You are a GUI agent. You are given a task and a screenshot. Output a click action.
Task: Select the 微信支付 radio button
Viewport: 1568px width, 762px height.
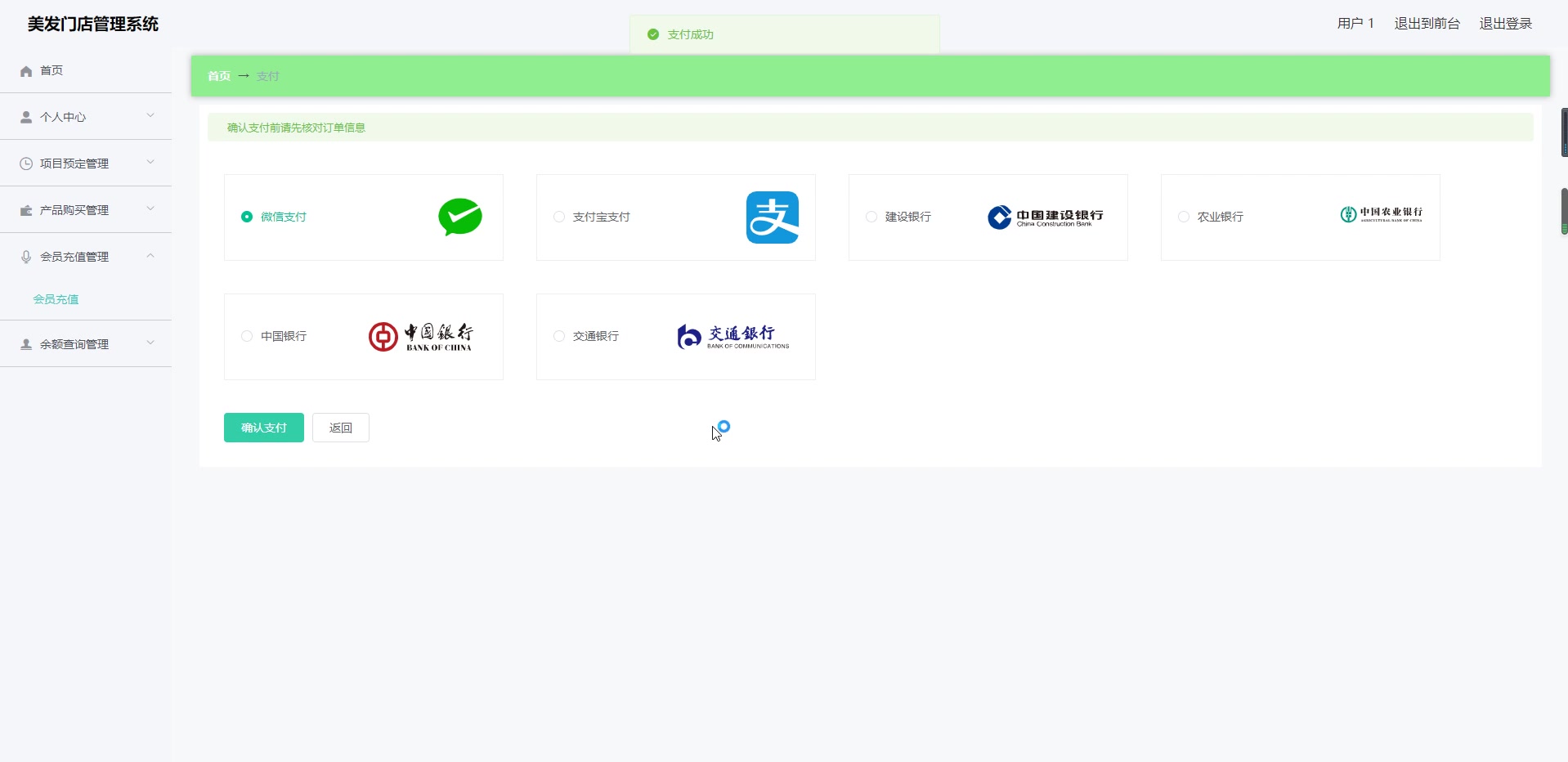click(247, 217)
